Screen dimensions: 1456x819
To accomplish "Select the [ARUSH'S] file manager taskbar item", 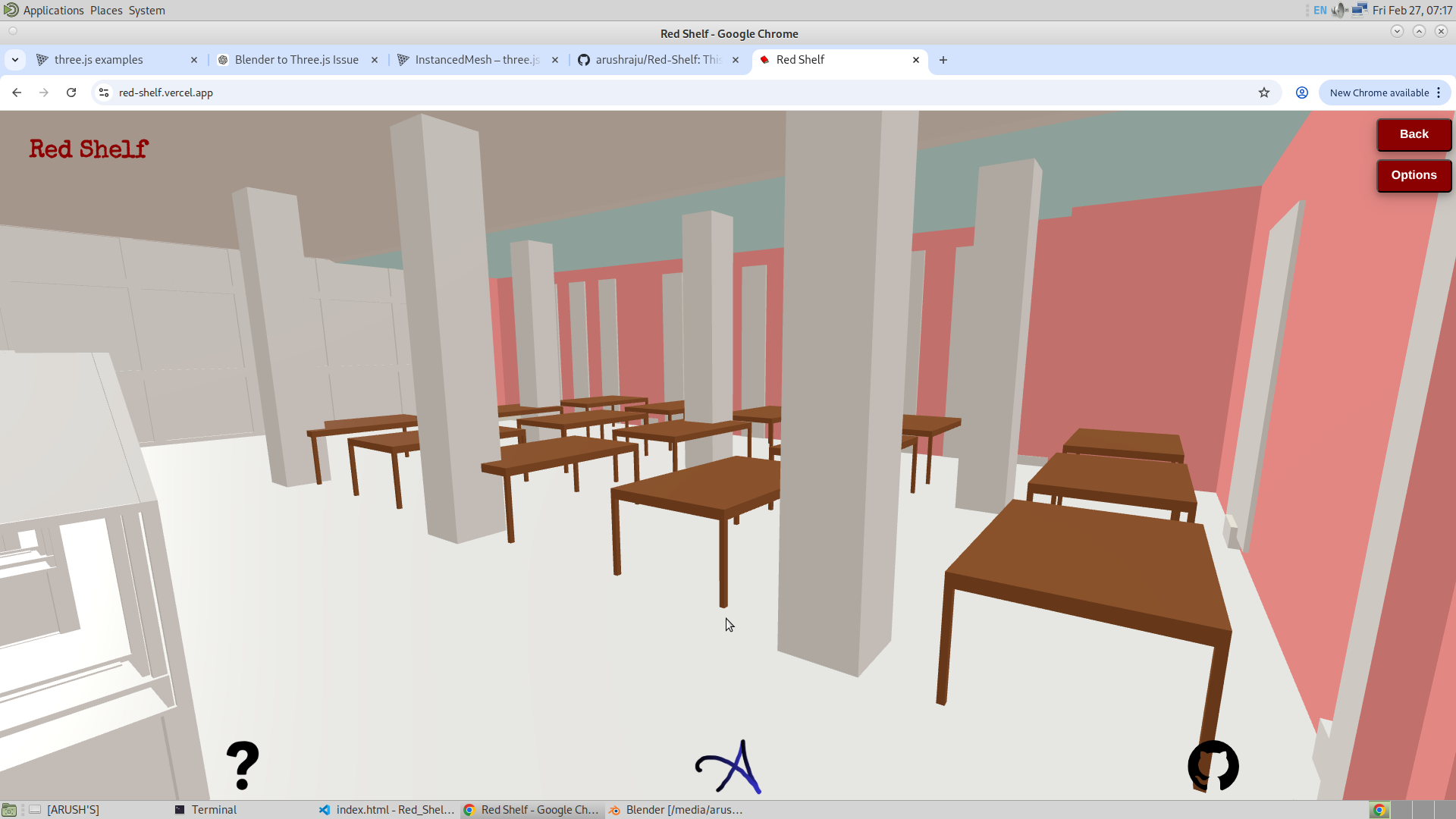I will 73,809.
